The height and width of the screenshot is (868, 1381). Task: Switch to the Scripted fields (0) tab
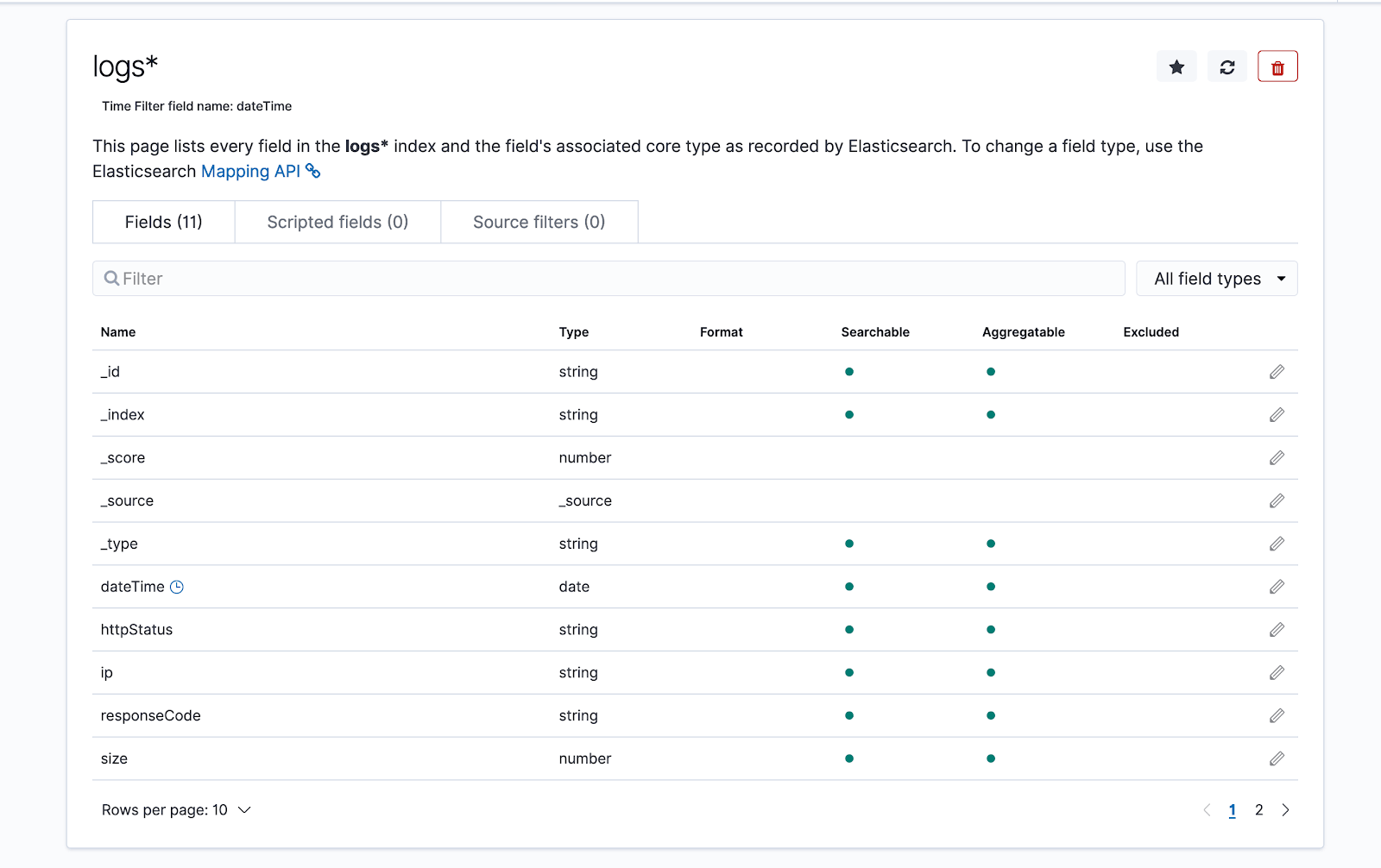[x=337, y=223]
